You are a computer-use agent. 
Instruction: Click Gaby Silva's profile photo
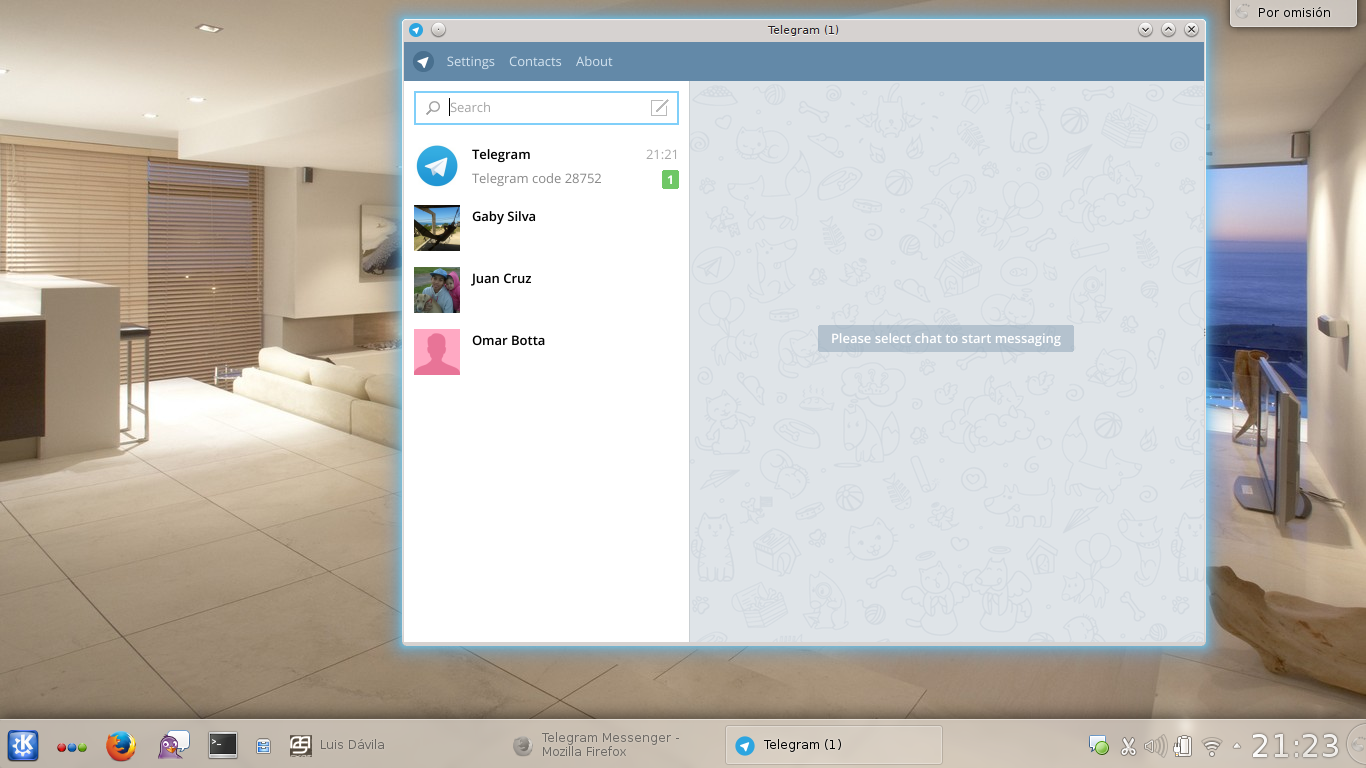coord(437,228)
